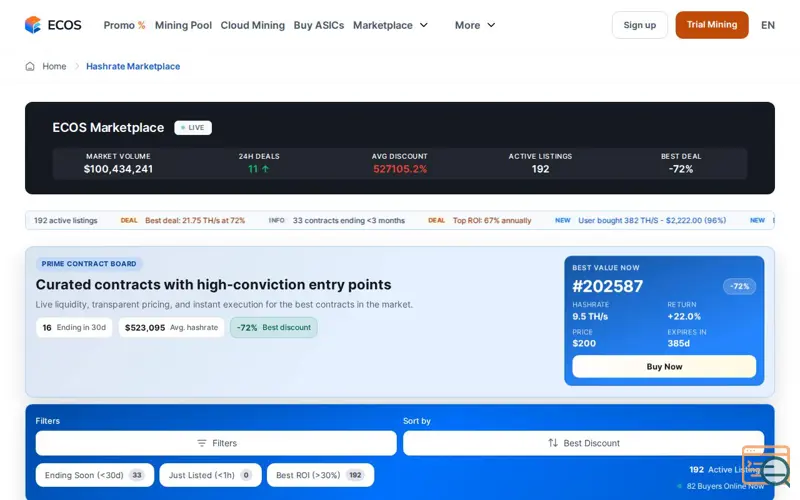The width and height of the screenshot is (800, 500).
Task: Click the expires in value 385d
Action: tap(678, 343)
